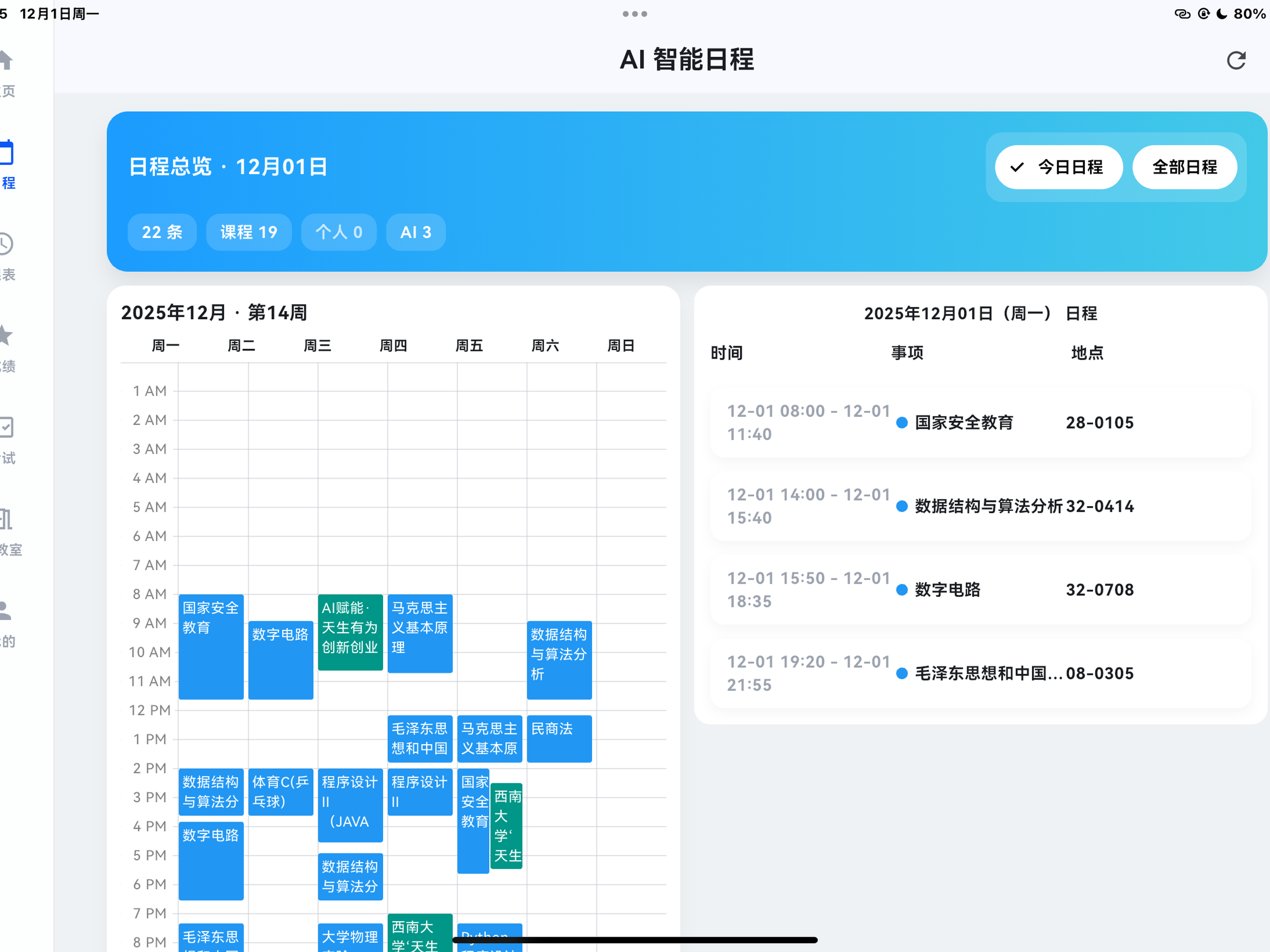This screenshot has width=1270, height=952.
Task: Select the calendar schedule icon in sidebar
Action: click(7, 152)
